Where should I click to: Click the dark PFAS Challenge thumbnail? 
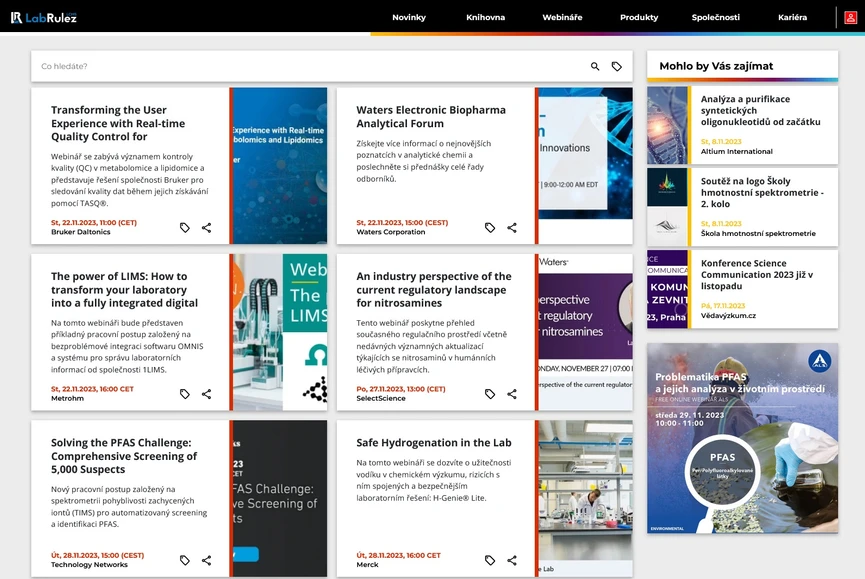pyautogui.click(x=280, y=498)
